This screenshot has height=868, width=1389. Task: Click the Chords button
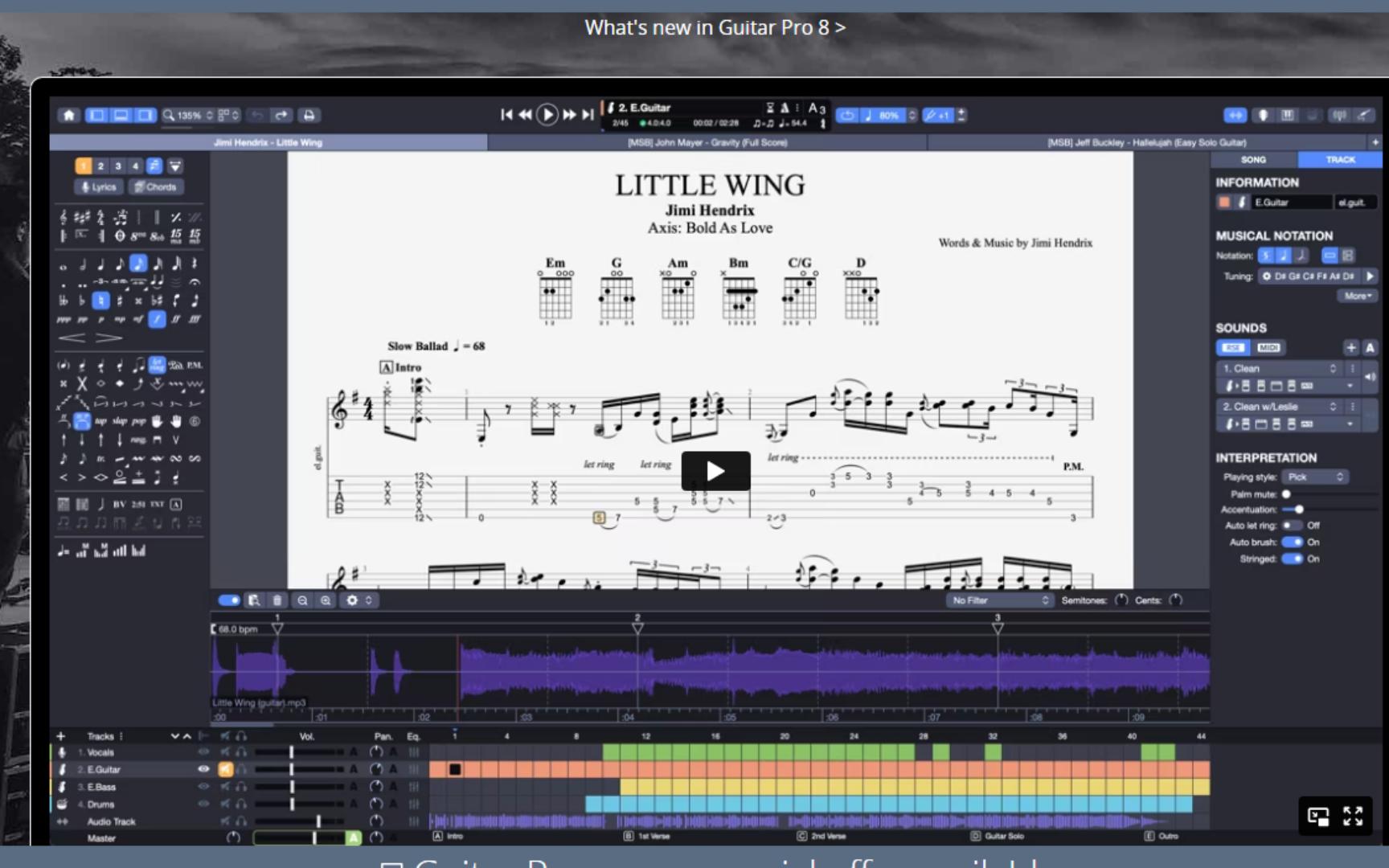pyautogui.click(x=155, y=187)
